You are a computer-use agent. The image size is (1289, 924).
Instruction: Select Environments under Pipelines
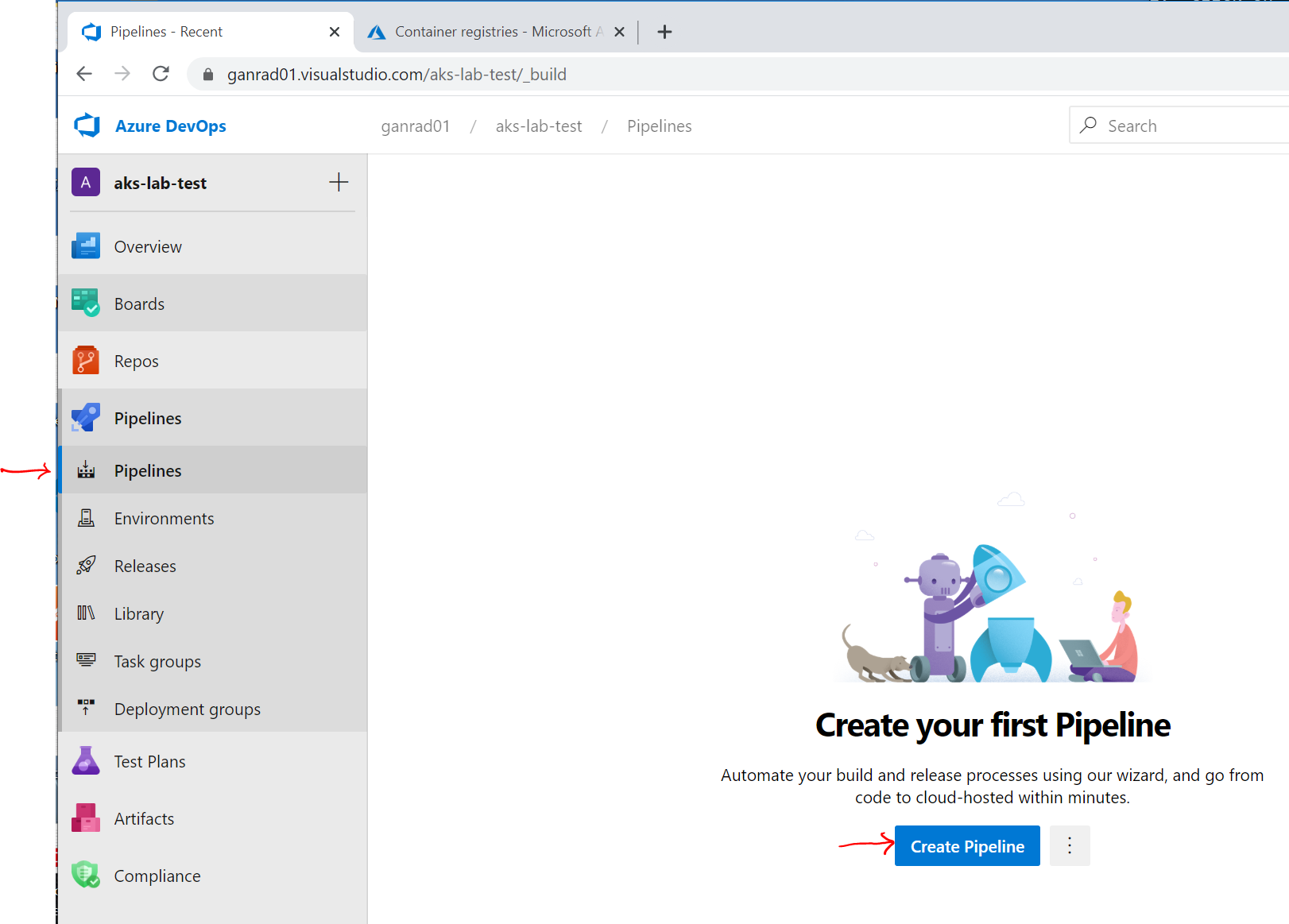pos(212,518)
